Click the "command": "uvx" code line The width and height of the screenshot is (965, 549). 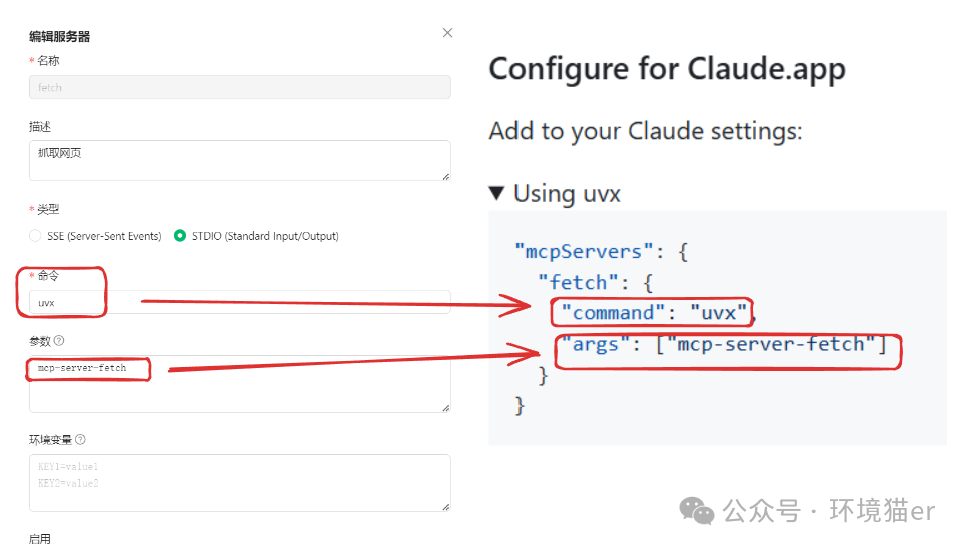click(653, 313)
